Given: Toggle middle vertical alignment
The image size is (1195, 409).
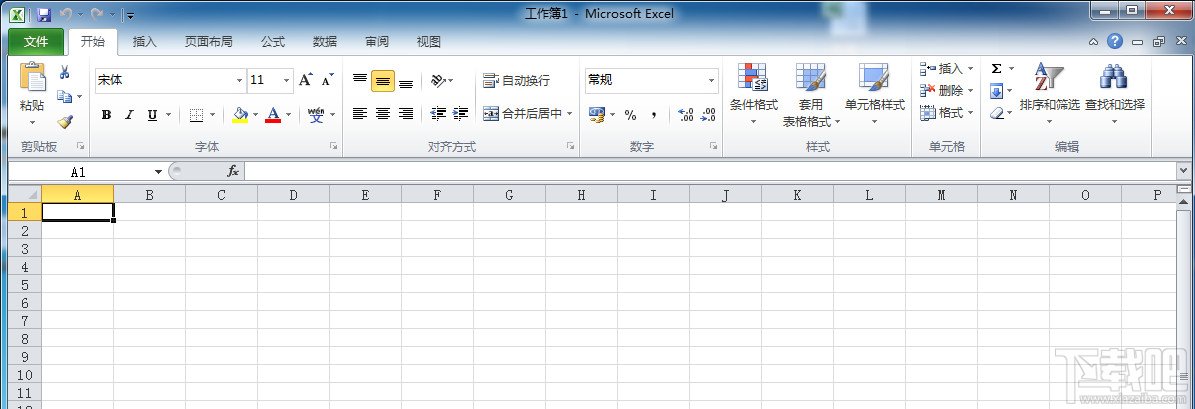Looking at the screenshot, I should coord(383,80).
